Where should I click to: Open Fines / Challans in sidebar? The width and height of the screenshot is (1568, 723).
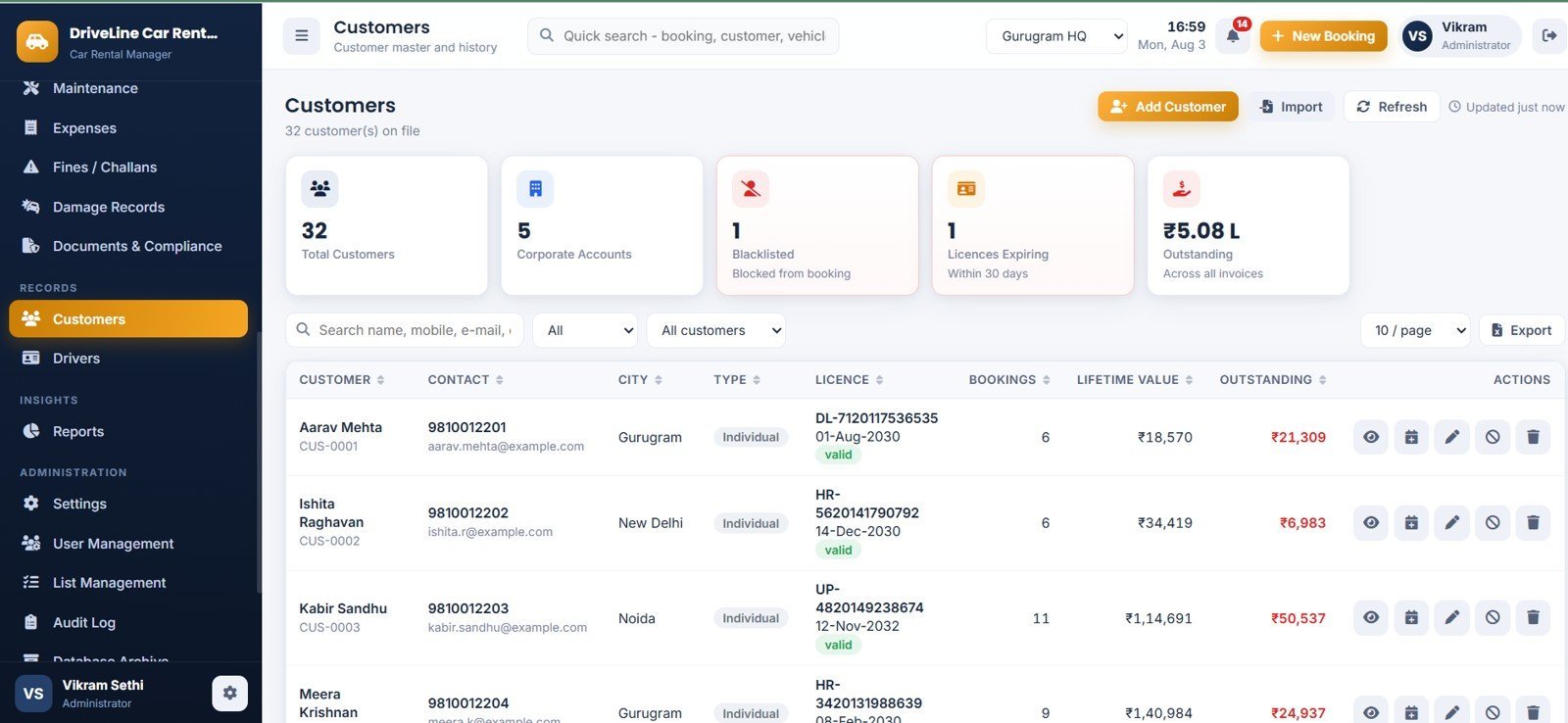coord(128,168)
